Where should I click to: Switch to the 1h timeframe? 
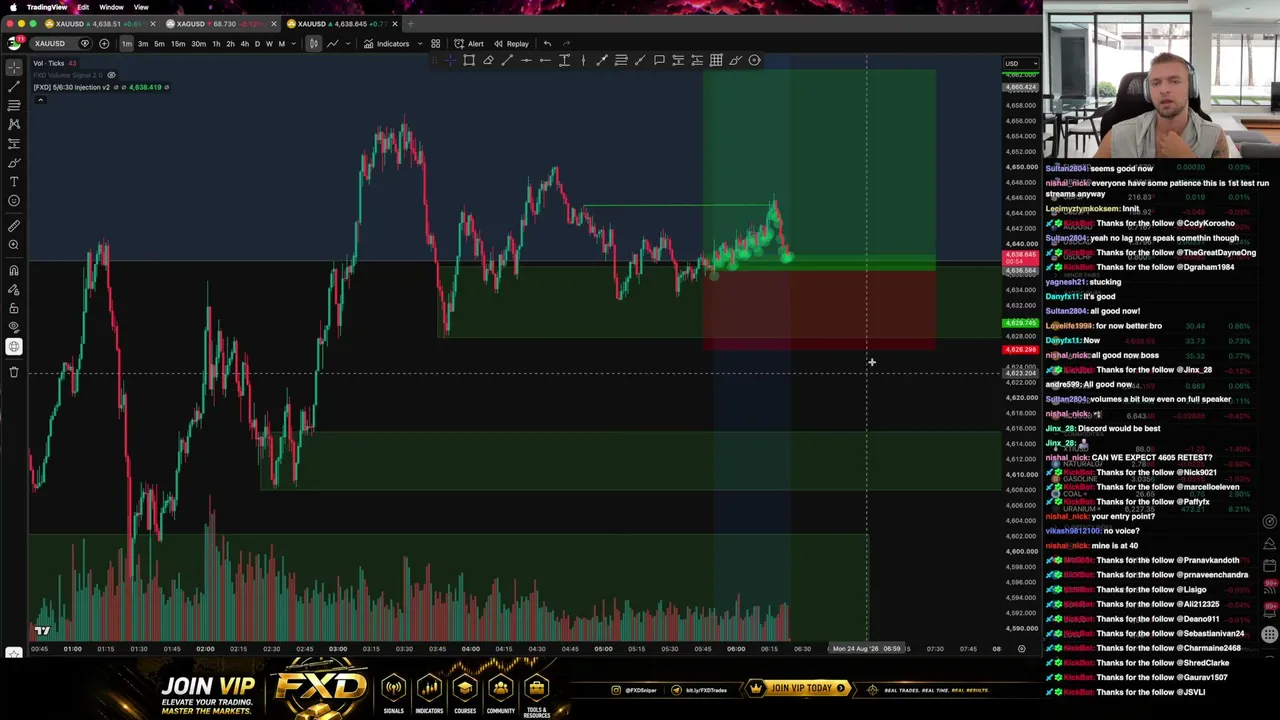pos(216,44)
